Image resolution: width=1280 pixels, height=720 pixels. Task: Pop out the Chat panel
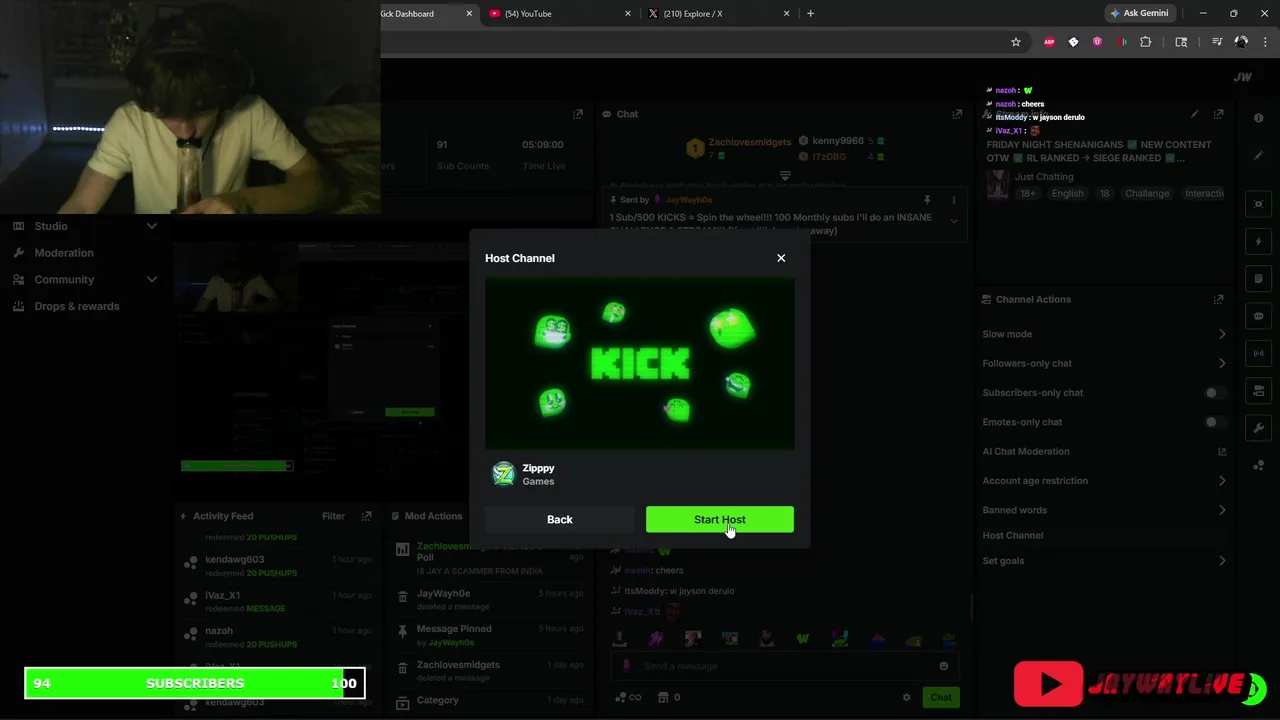(957, 114)
